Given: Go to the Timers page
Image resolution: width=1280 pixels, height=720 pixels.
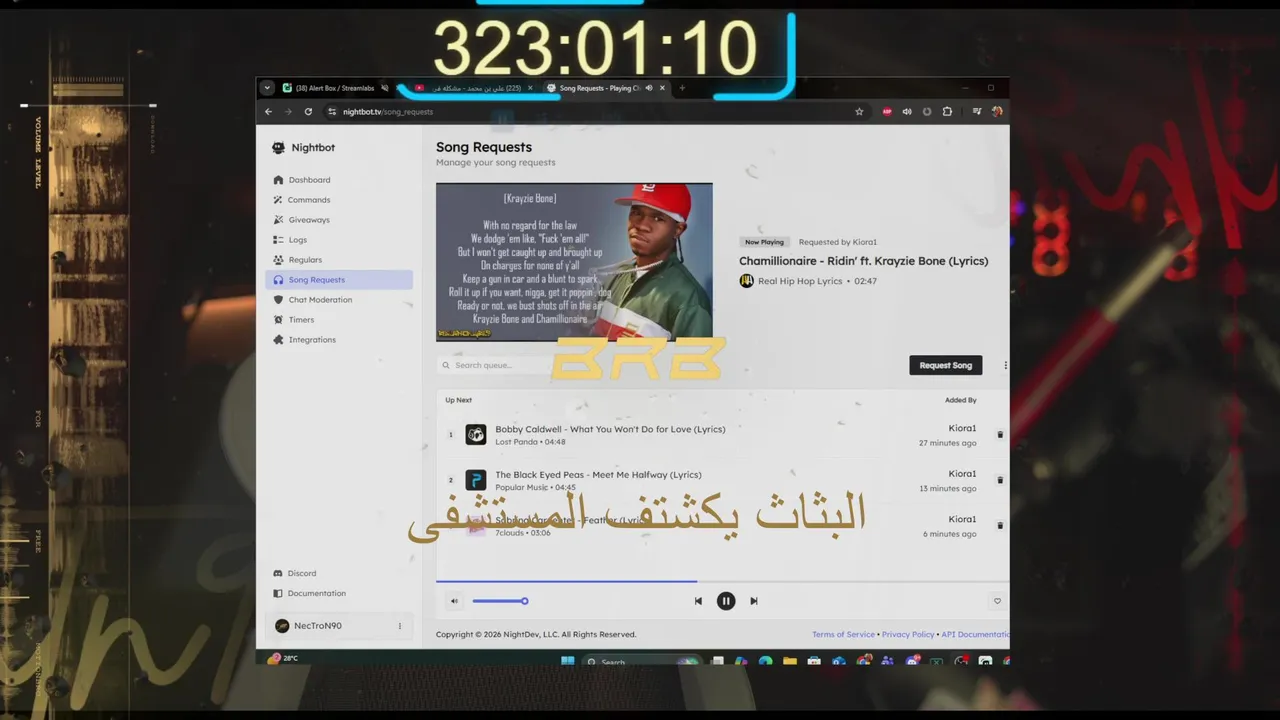Looking at the screenshot, I should click(x=301, y=320).
